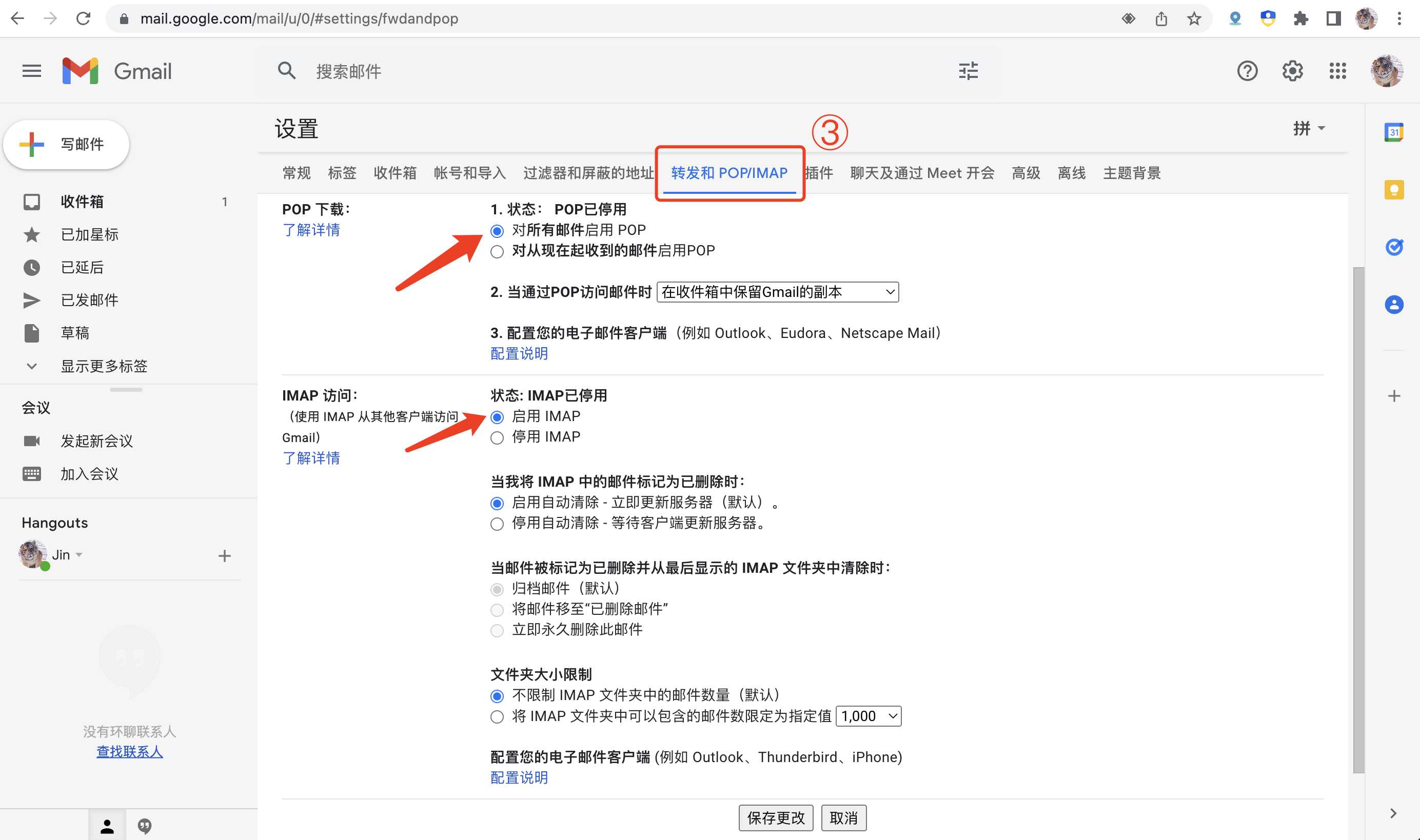1420x840 pixels.
Task: Select 停用自动清除 option
Action: pyautogui.click(x=497, y=524)
